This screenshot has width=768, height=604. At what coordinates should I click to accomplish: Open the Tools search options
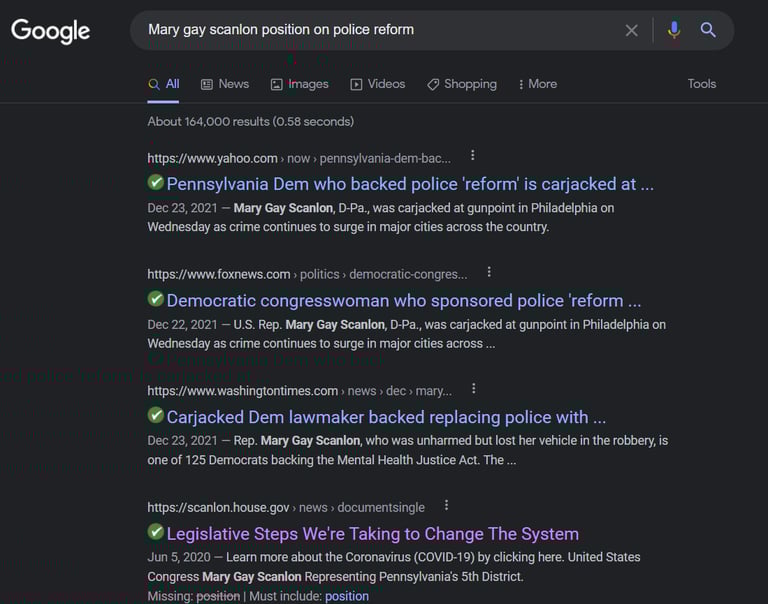pos(701,84)
